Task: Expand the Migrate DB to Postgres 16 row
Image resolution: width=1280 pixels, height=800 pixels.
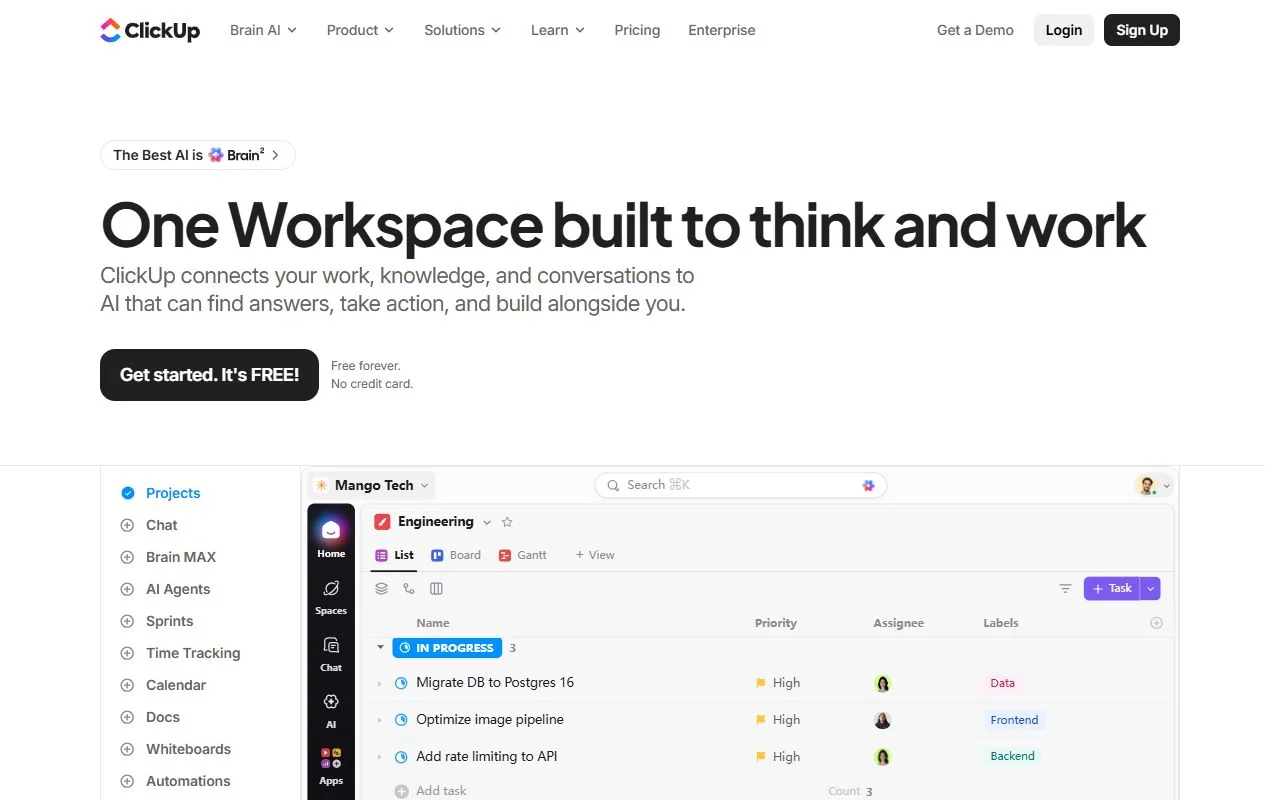Action: point(380,683)
